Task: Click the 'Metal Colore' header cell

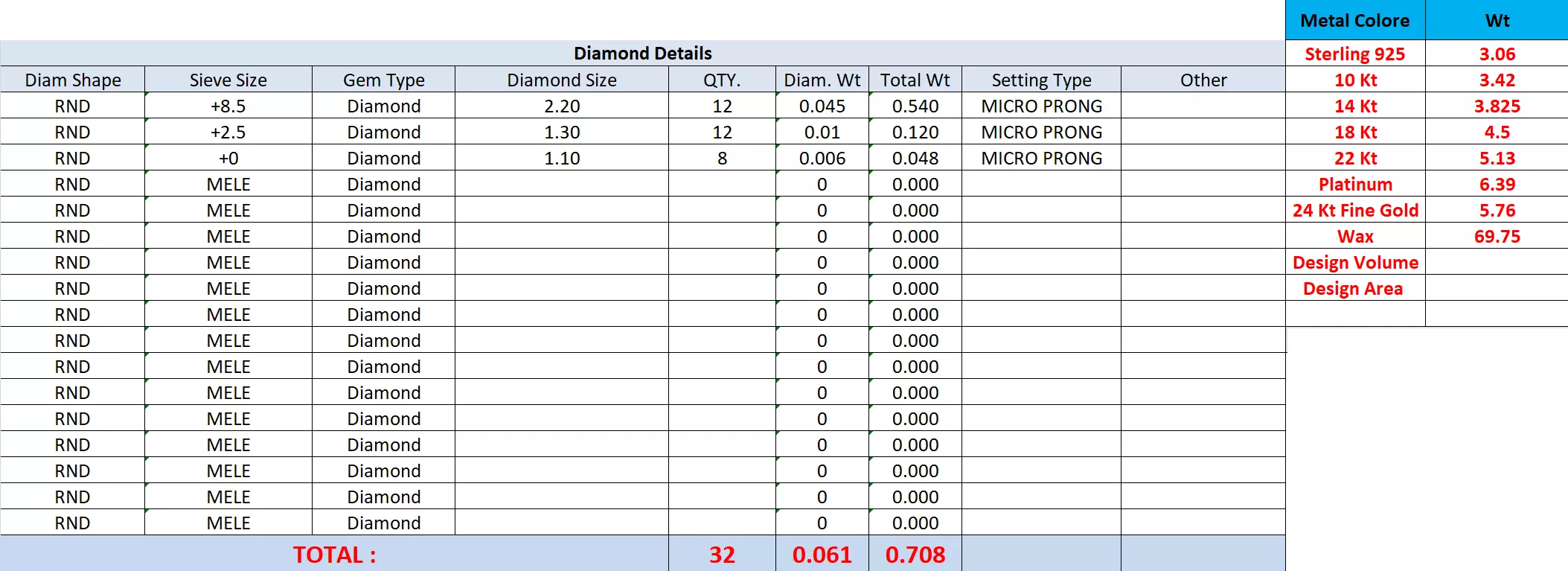Action: (x=1355, y=20)
